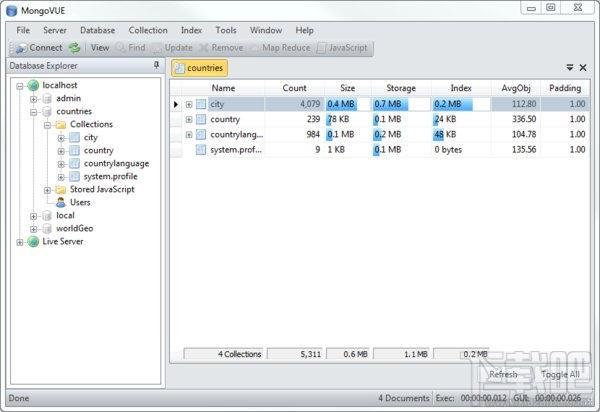Expand the country row in grid
Screen dimensions: 600x412
(189, 119)
